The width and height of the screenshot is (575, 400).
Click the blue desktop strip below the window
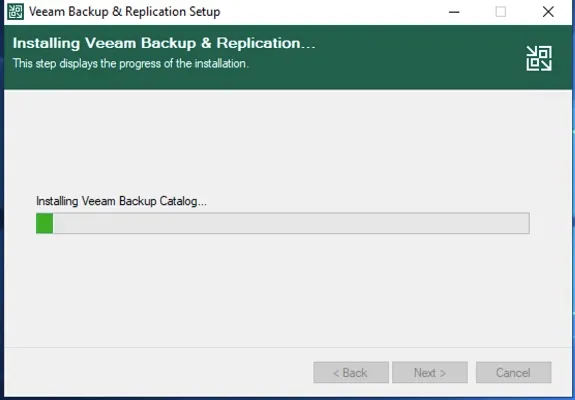[288, 398]
